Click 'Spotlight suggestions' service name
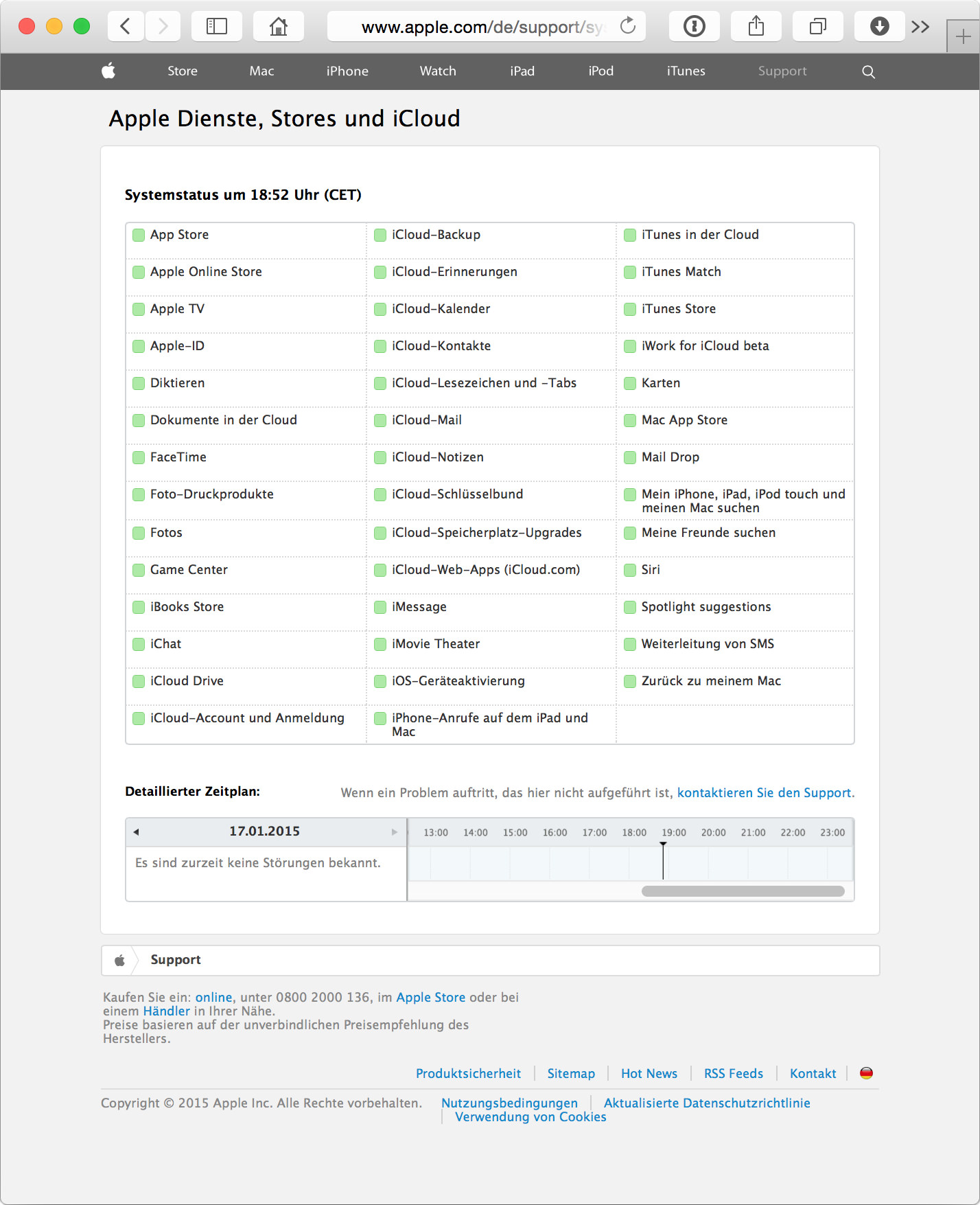 pyautogui.click(x=706, y=607)
